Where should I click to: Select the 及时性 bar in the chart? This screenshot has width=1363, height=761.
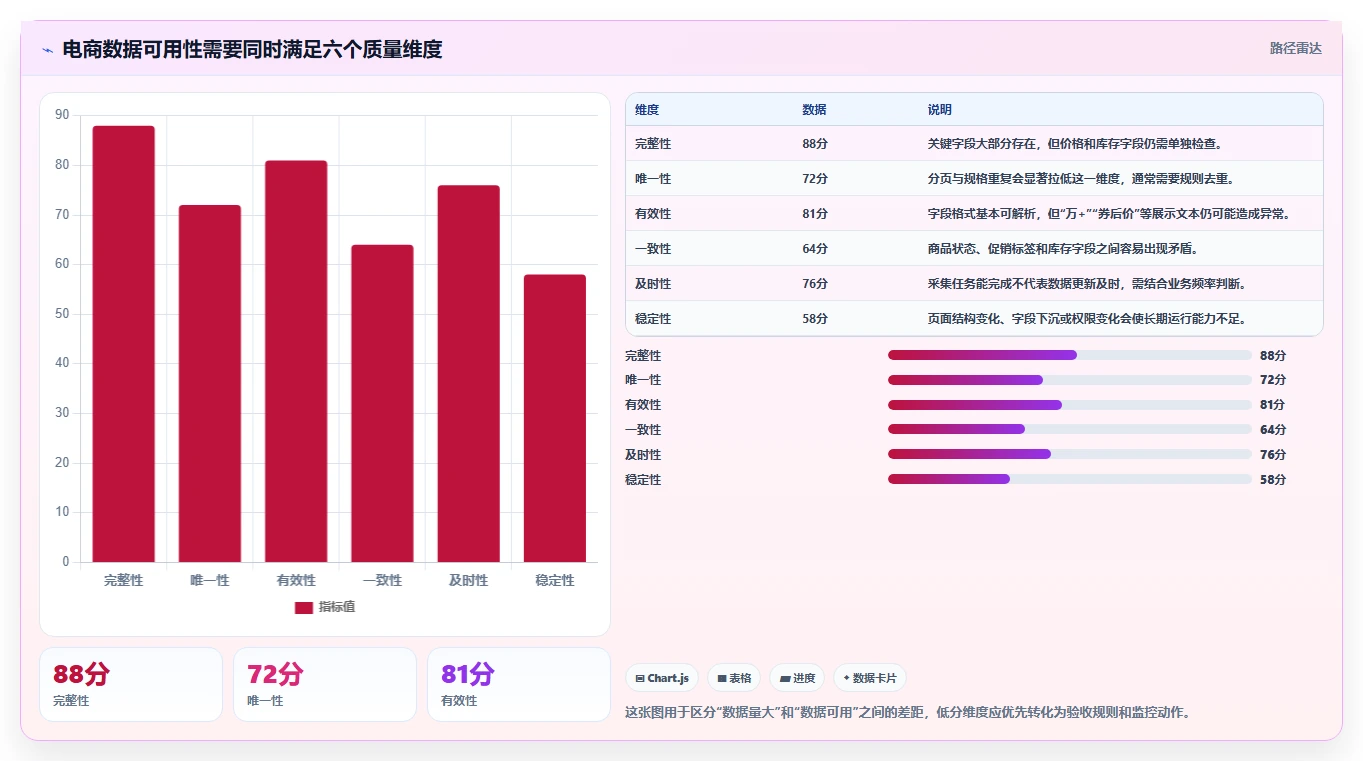469,374
